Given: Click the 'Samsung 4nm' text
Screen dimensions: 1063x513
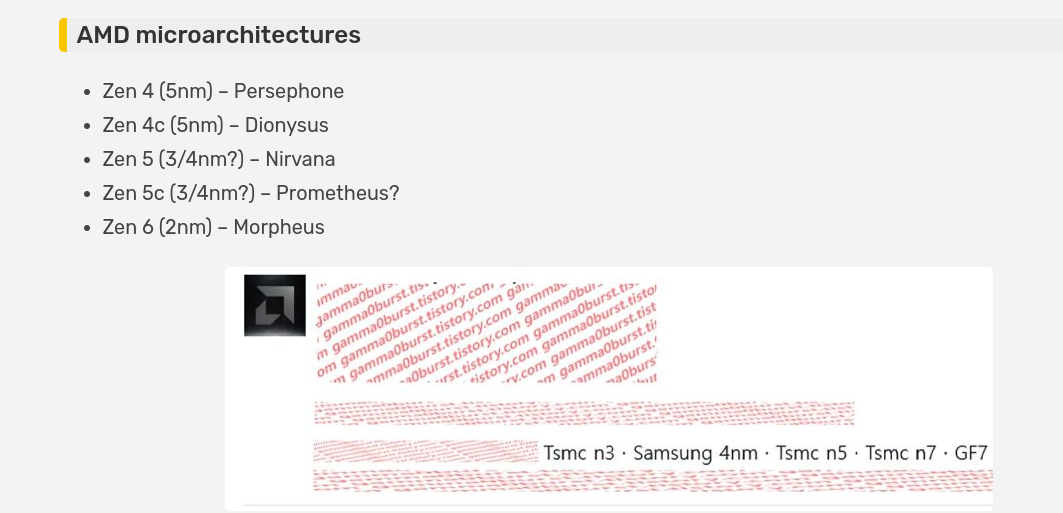Looking at the screenshot, I should point(696,453).
